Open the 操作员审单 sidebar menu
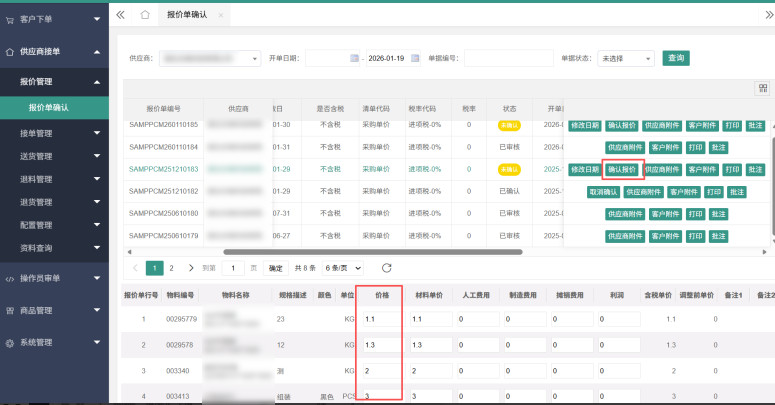 pyautogui.click(x=54, y=278)
